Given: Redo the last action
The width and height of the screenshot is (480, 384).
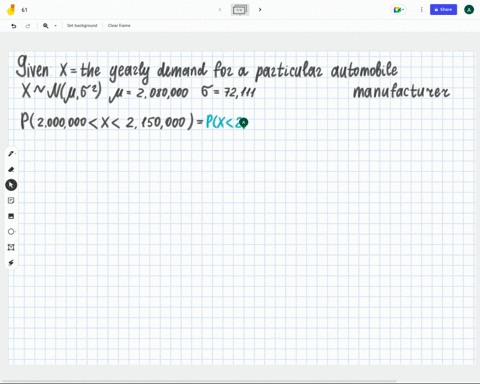Looking at the screenshot, I should [x=28, y=26].
